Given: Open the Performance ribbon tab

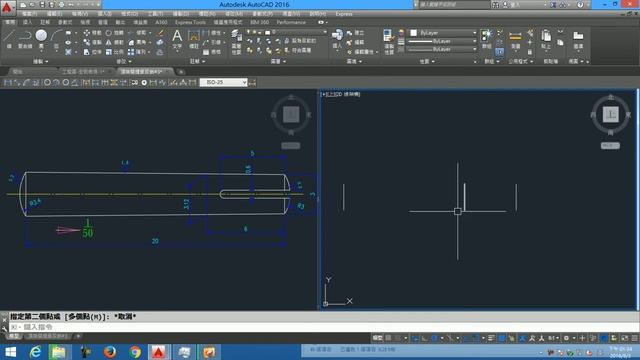Looking at the screenshot, I should click(x=291, y=22).
